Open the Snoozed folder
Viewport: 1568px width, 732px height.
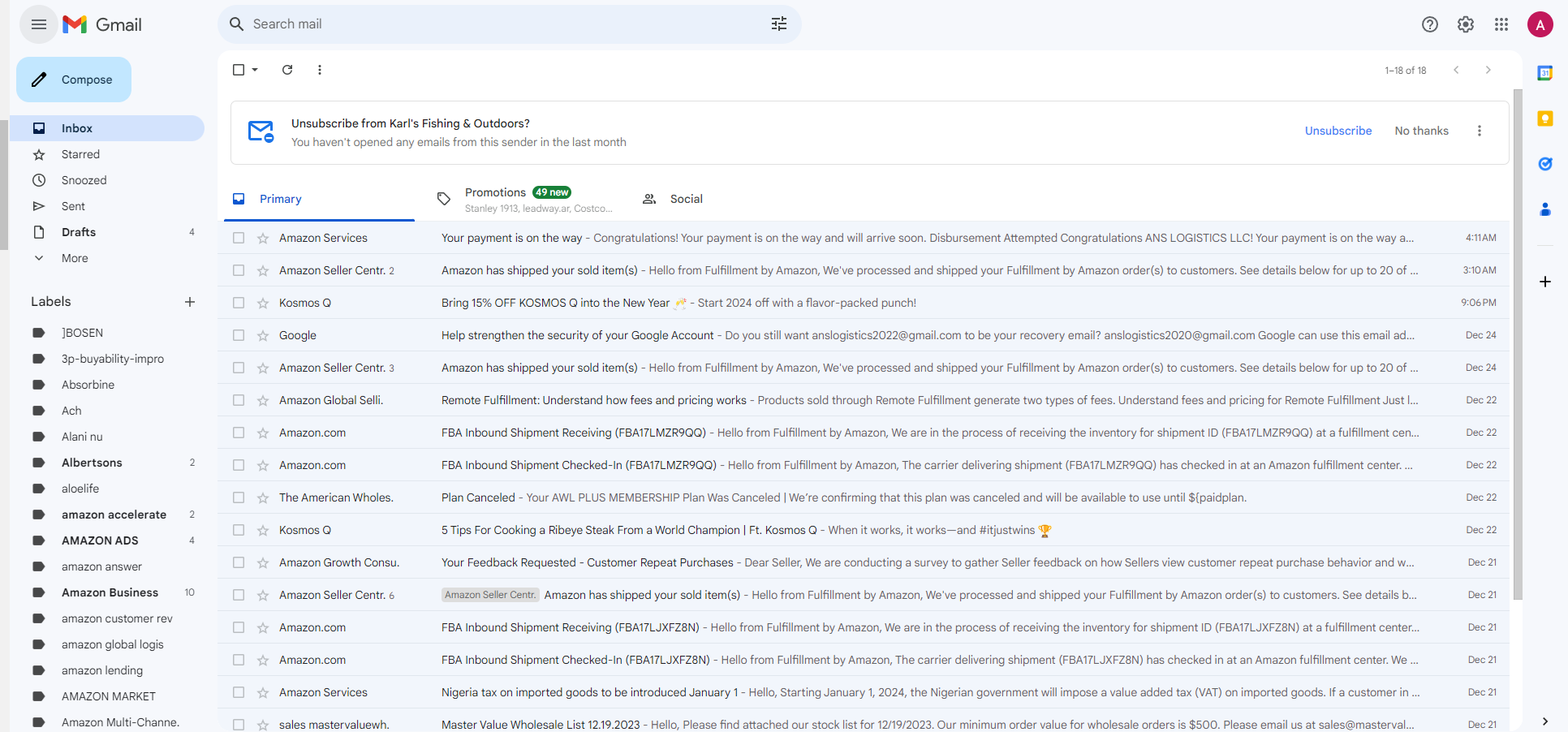click(106, 180)
